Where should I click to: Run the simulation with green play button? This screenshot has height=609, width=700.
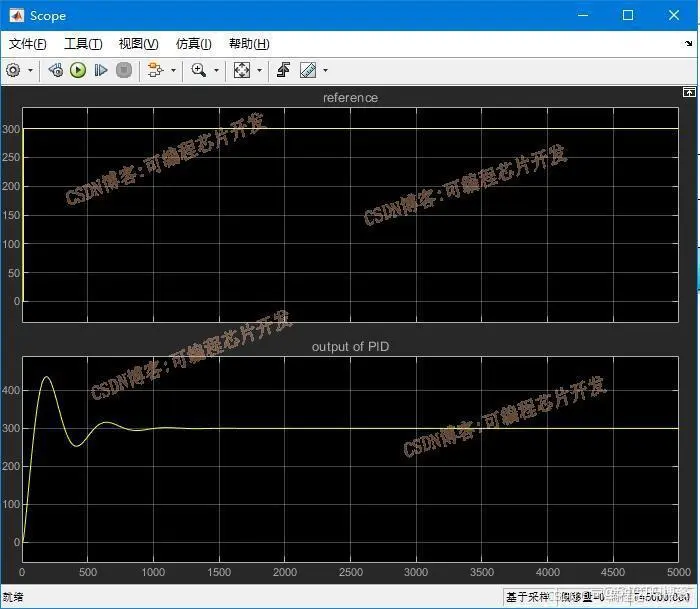(78, 70)
